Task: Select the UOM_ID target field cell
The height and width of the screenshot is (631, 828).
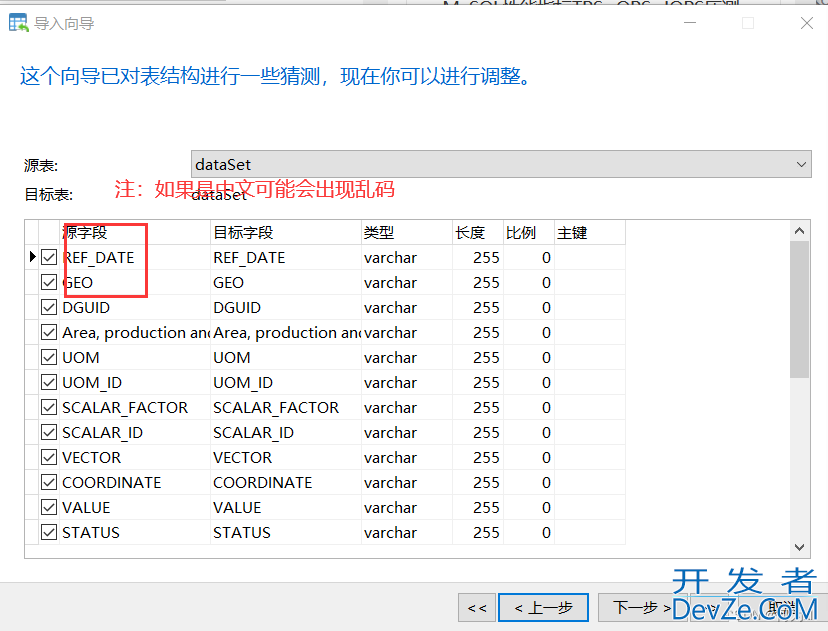Action: 286,382
